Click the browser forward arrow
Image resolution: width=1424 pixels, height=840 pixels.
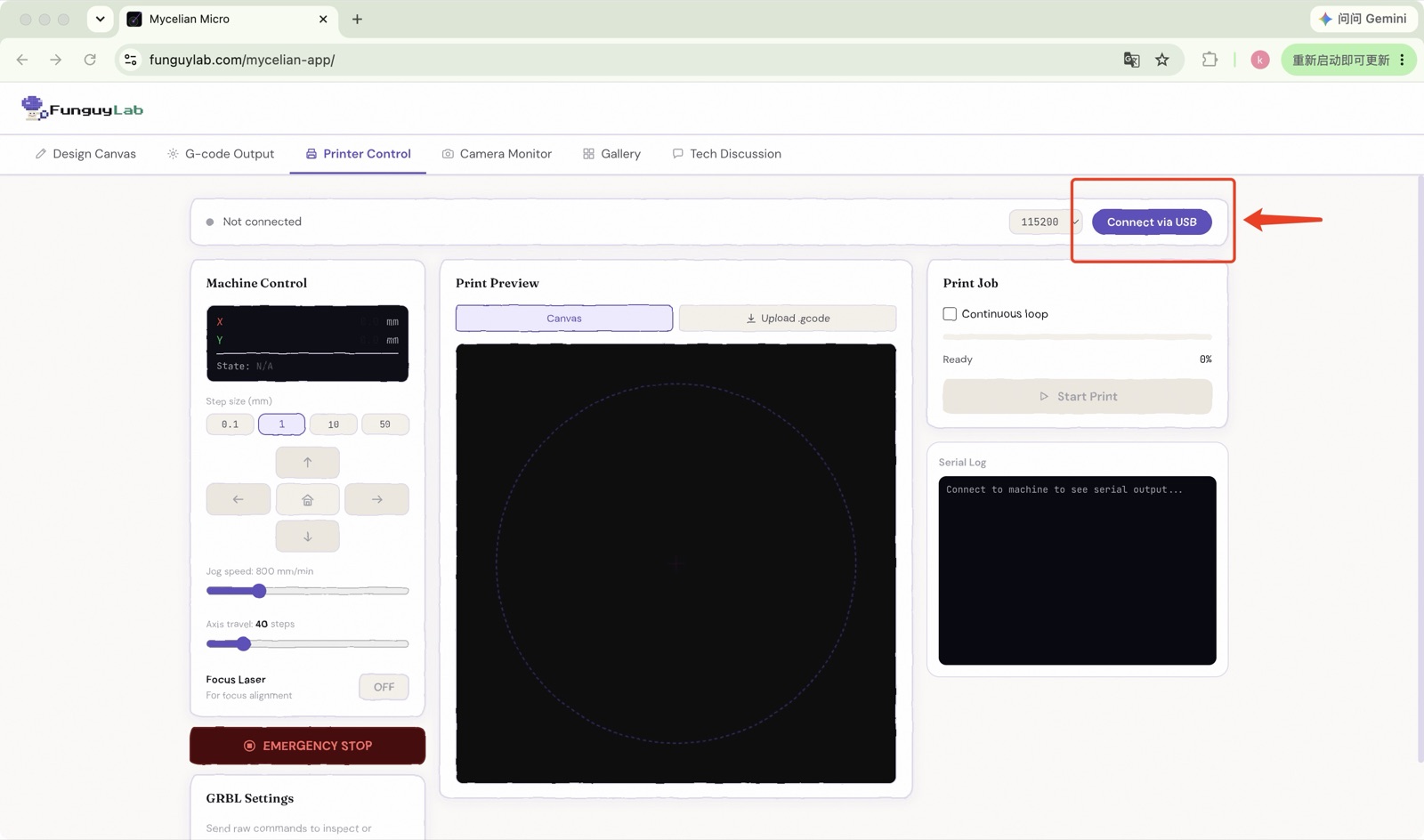(x=56, y=60)
